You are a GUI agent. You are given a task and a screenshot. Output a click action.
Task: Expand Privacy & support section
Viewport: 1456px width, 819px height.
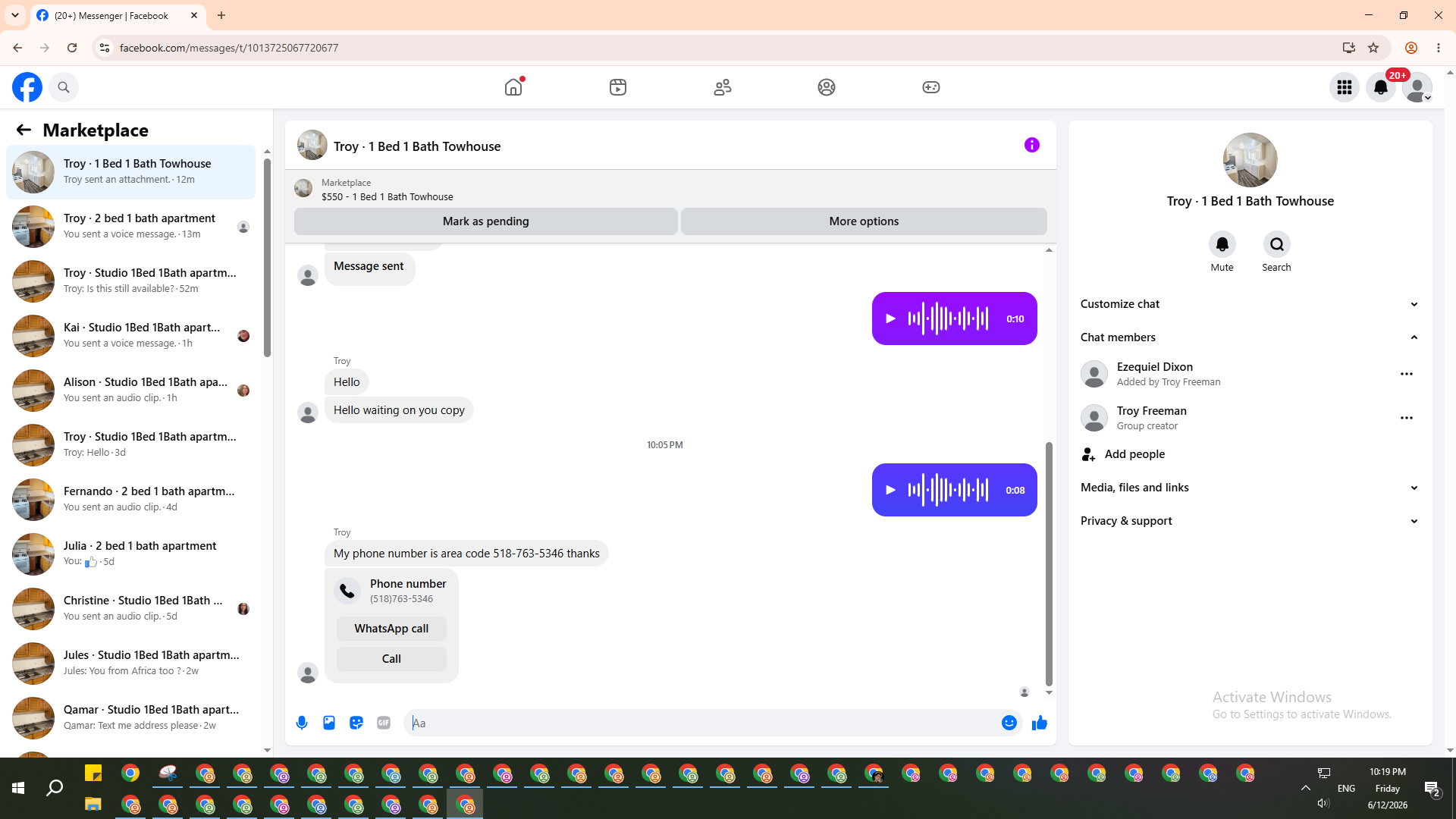click(x=1250, y=521)
